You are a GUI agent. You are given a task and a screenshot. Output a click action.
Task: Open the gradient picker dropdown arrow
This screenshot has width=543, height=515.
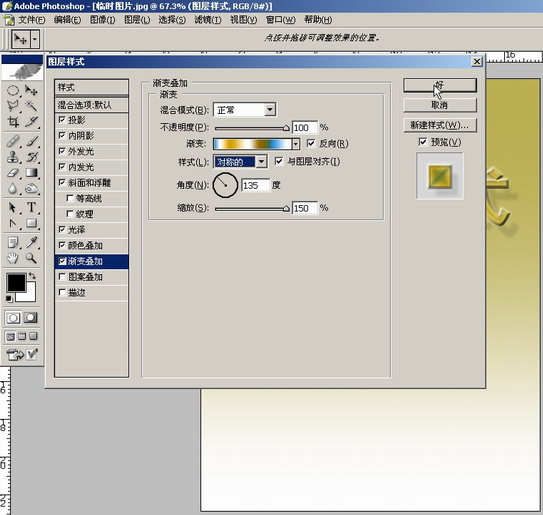click(x=295, y=144)
